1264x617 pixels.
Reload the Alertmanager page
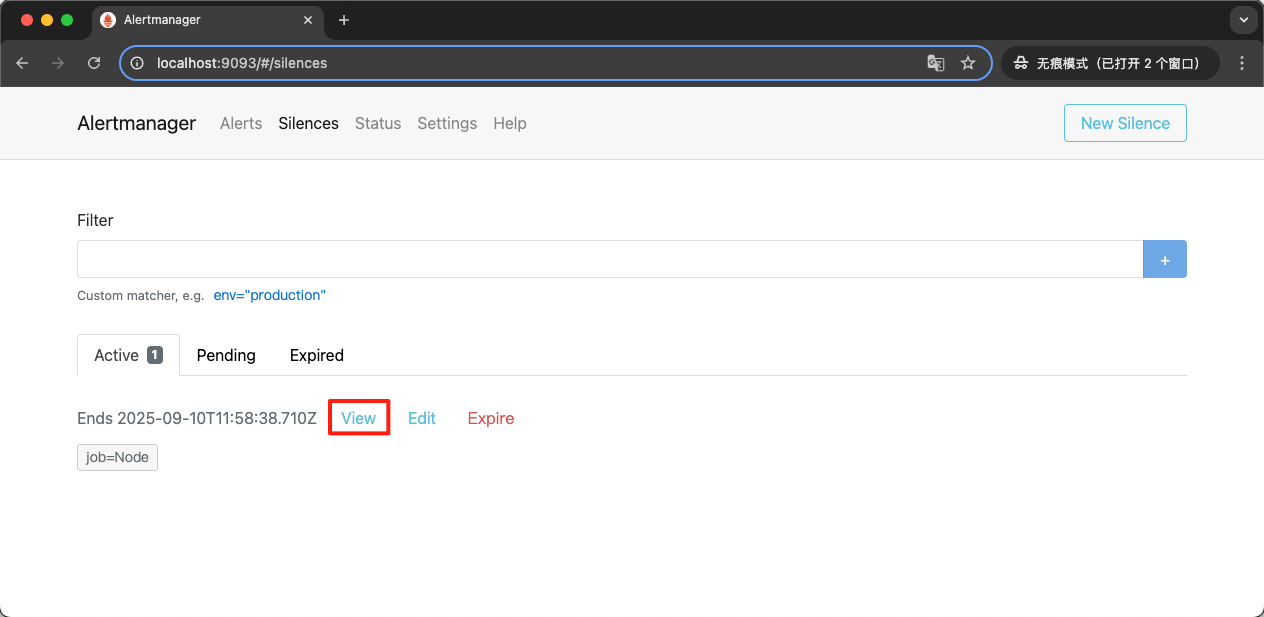(93, 62)
